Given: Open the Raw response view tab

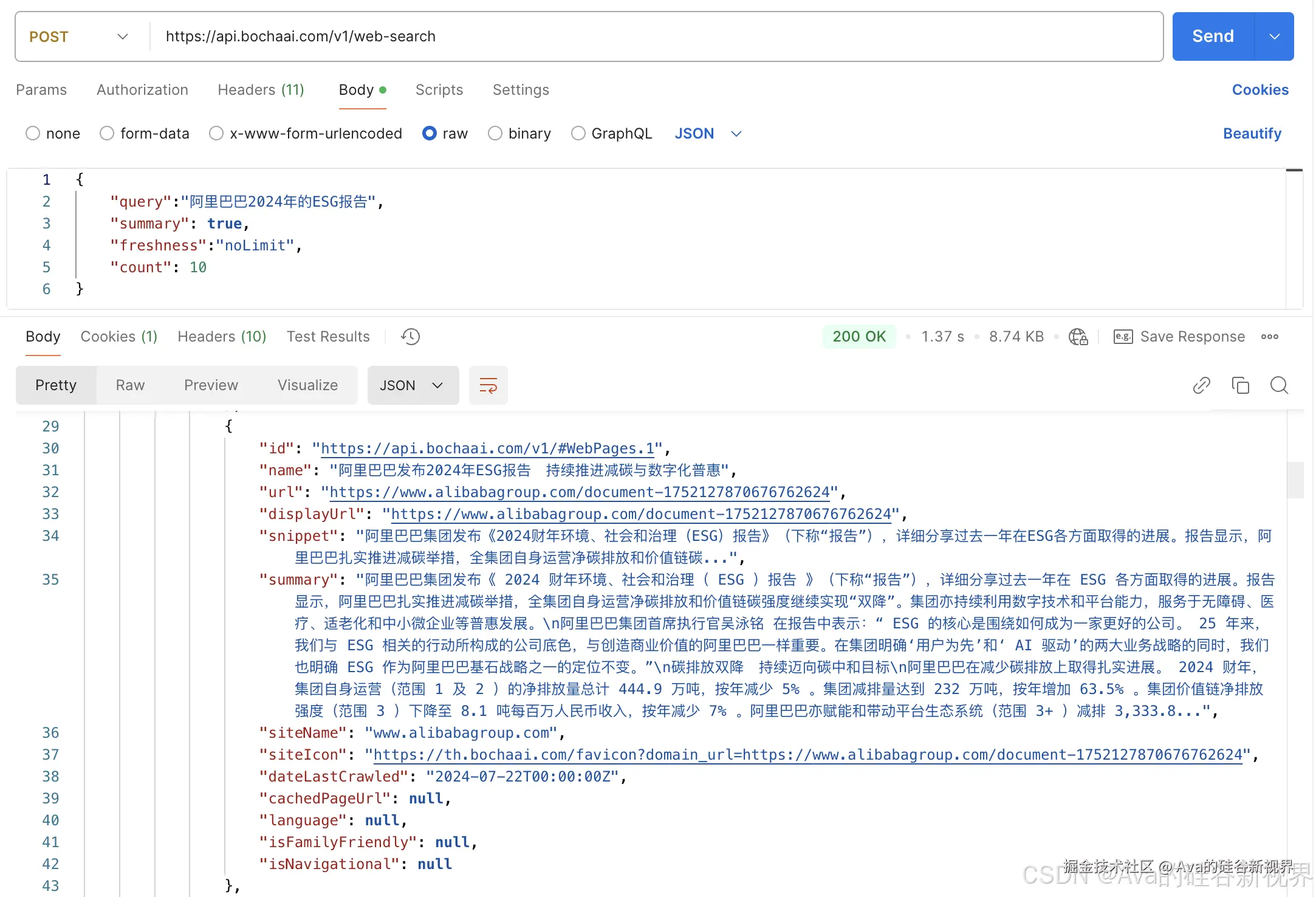Looking at the screenshot, I should [x=130, y=385].
